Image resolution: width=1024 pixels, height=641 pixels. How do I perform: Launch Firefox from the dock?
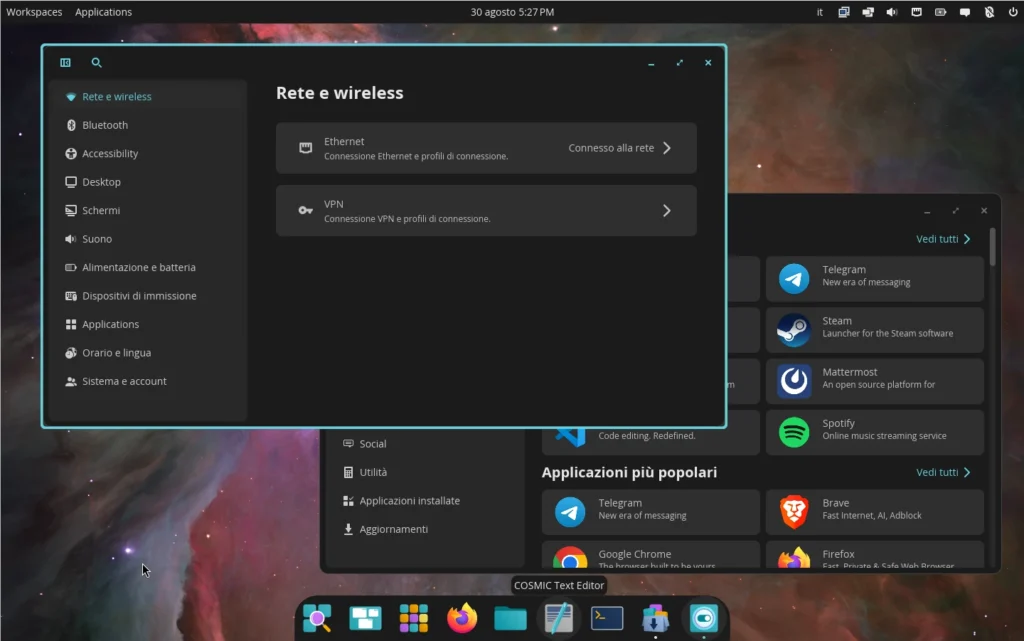(x=462, y=618)
